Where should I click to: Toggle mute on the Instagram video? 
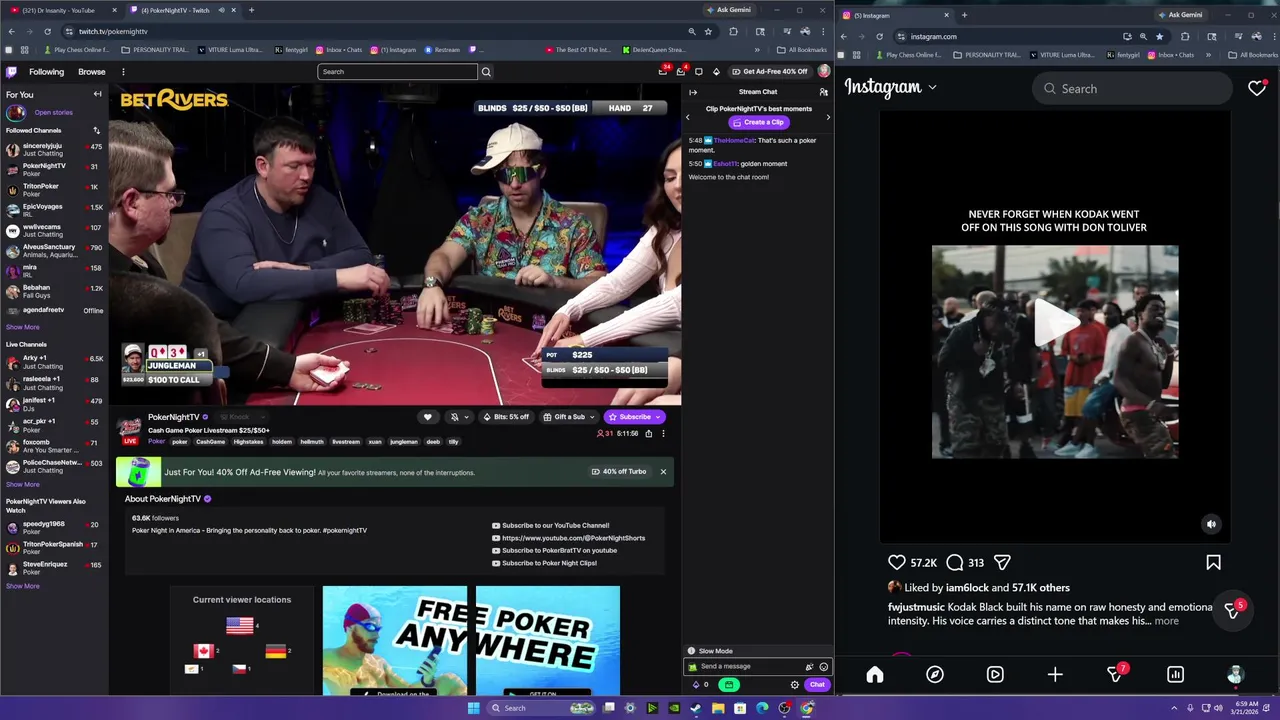point(1211,524)
